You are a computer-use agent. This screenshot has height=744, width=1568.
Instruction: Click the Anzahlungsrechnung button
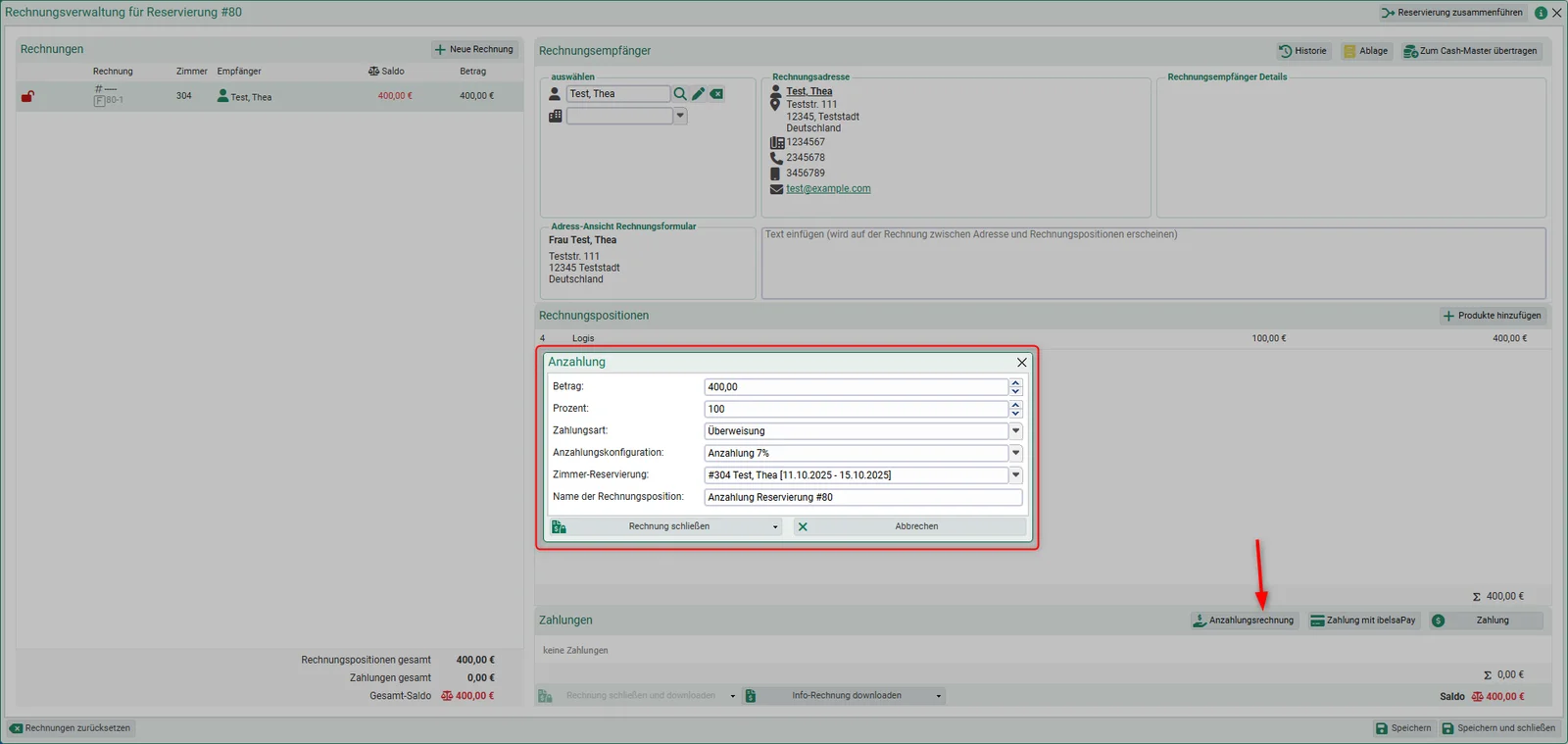(x=1244, y=620)
